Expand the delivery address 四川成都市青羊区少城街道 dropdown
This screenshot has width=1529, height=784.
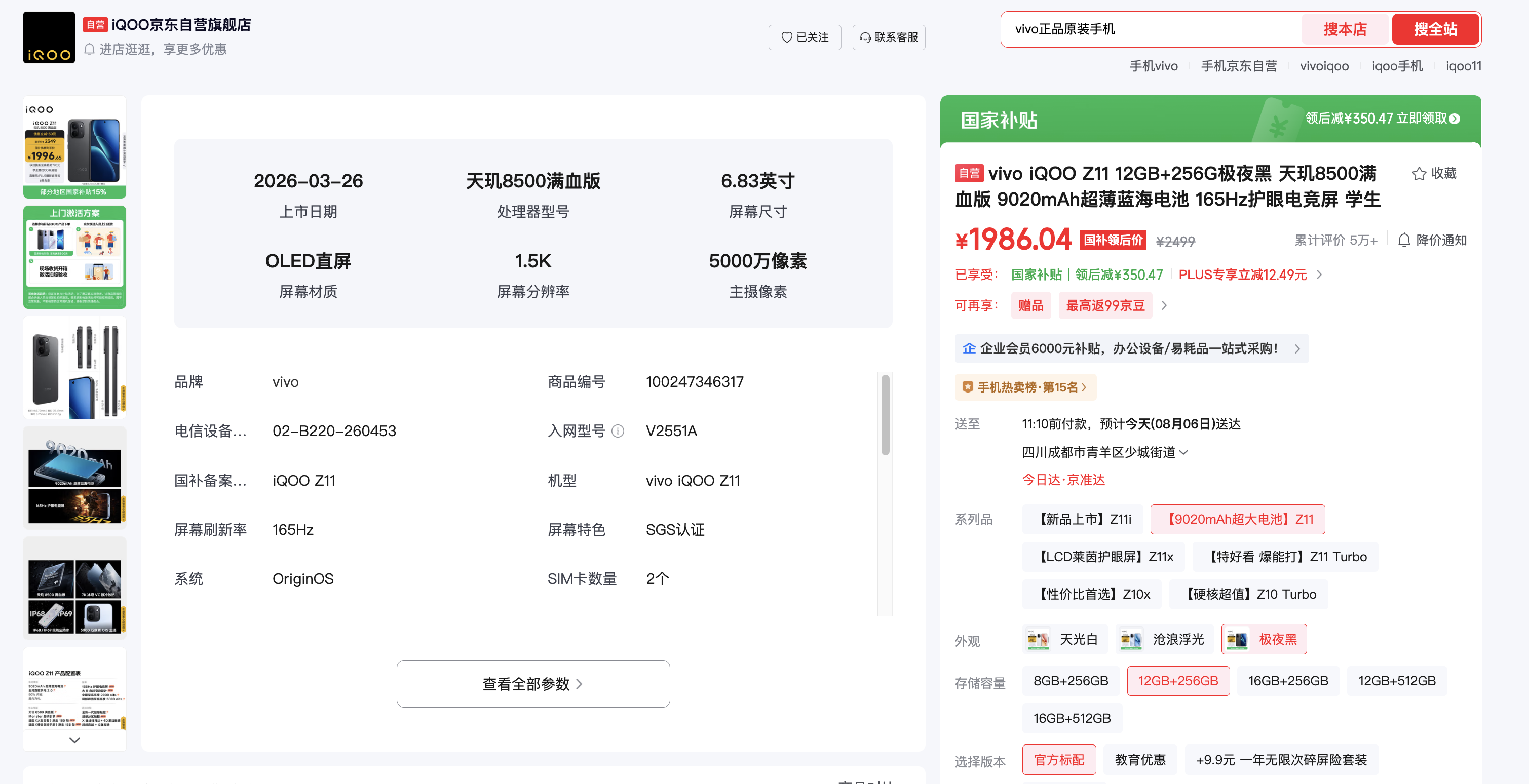[x=1183, y=452]
